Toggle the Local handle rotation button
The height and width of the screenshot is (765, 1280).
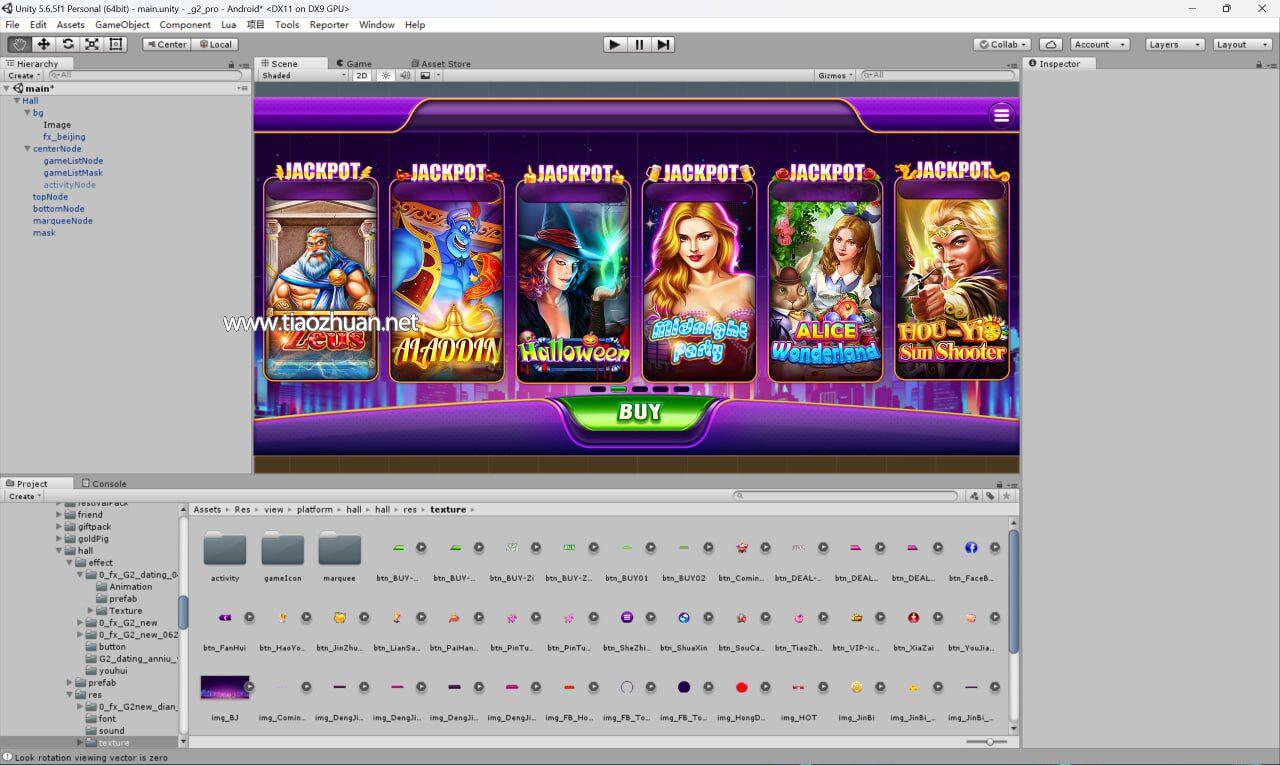pos(215,44)
